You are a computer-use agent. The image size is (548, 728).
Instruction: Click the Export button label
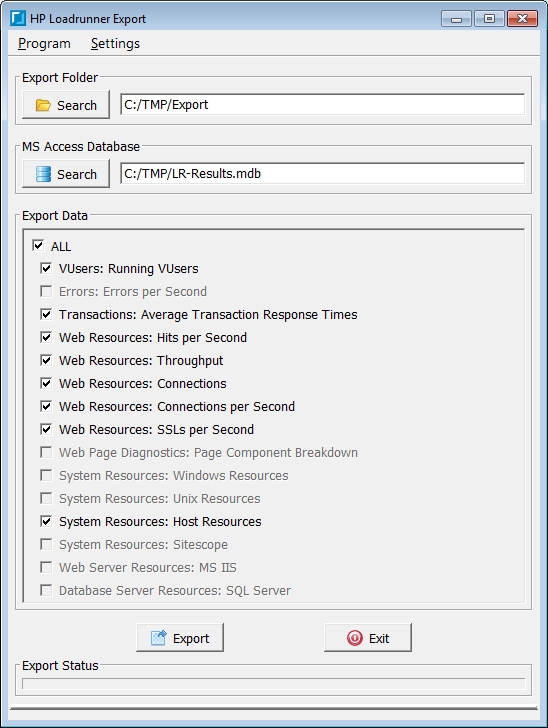pos(191,639)
